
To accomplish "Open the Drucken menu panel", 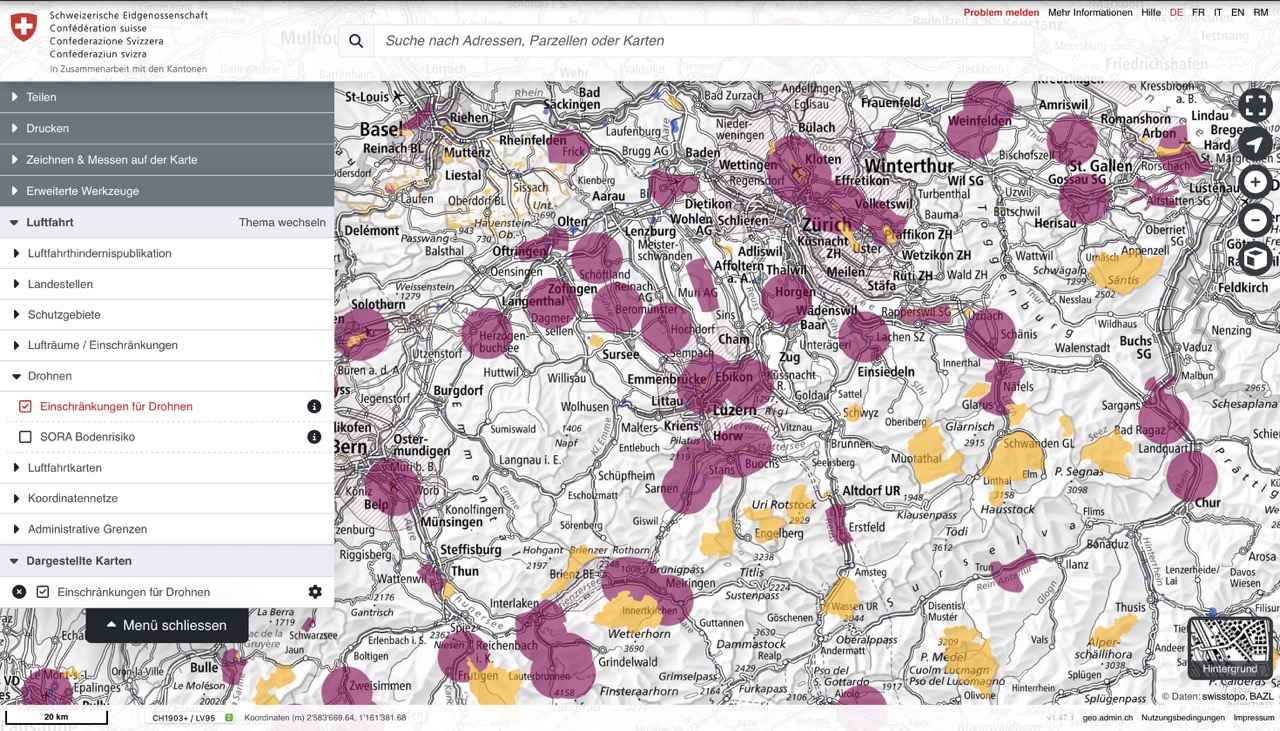I will 48,128.
